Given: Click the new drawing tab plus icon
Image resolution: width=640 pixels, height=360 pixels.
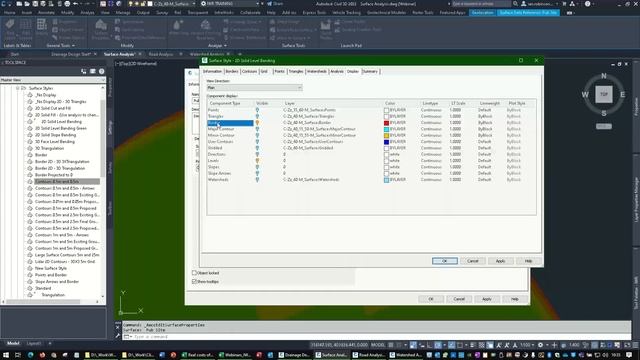Looking at the screenshot, I should (x=240, y=54).
